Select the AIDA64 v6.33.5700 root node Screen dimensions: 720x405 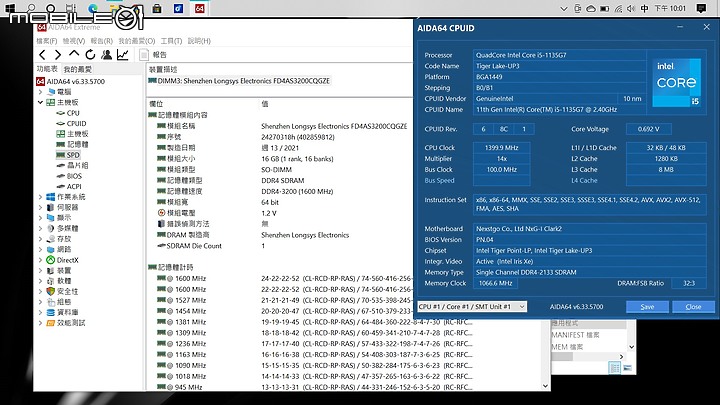pos(71,81)
